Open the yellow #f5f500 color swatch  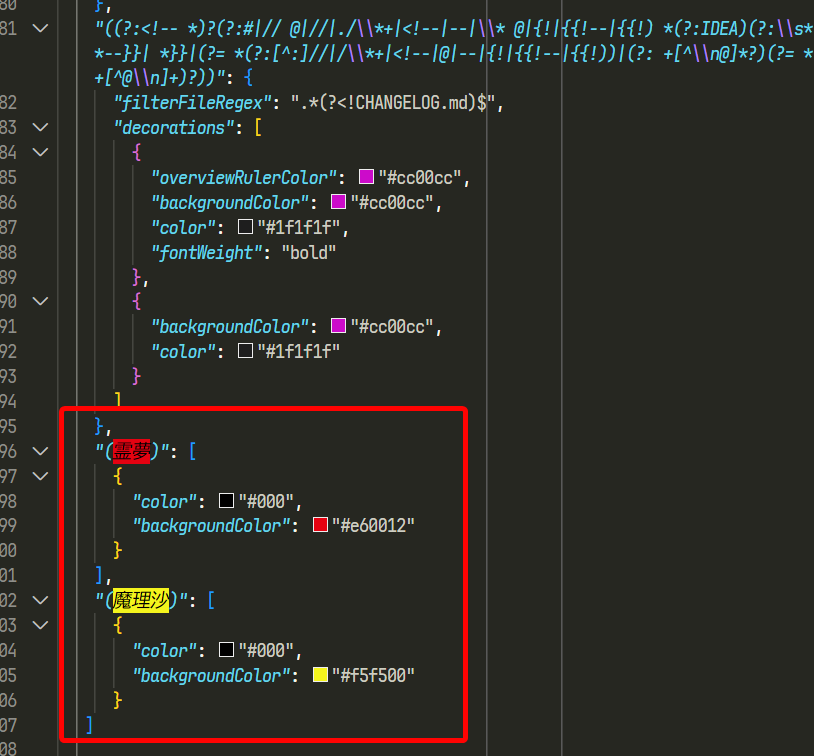(320, 675)
